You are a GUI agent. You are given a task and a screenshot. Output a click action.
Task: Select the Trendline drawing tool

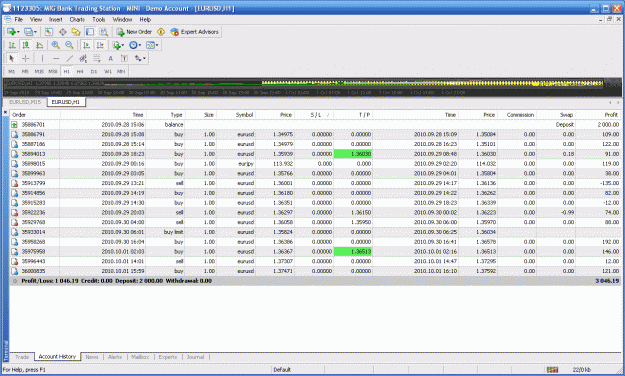69,58
